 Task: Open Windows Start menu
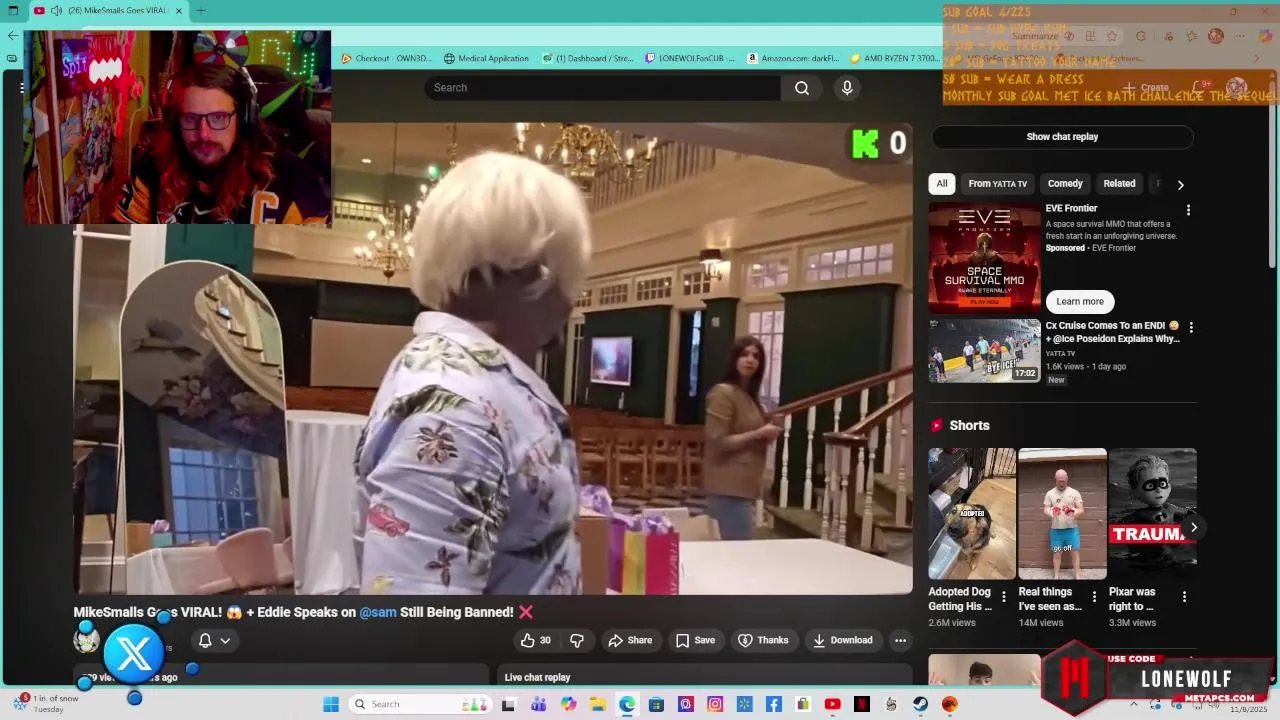(x=331, y=704)
